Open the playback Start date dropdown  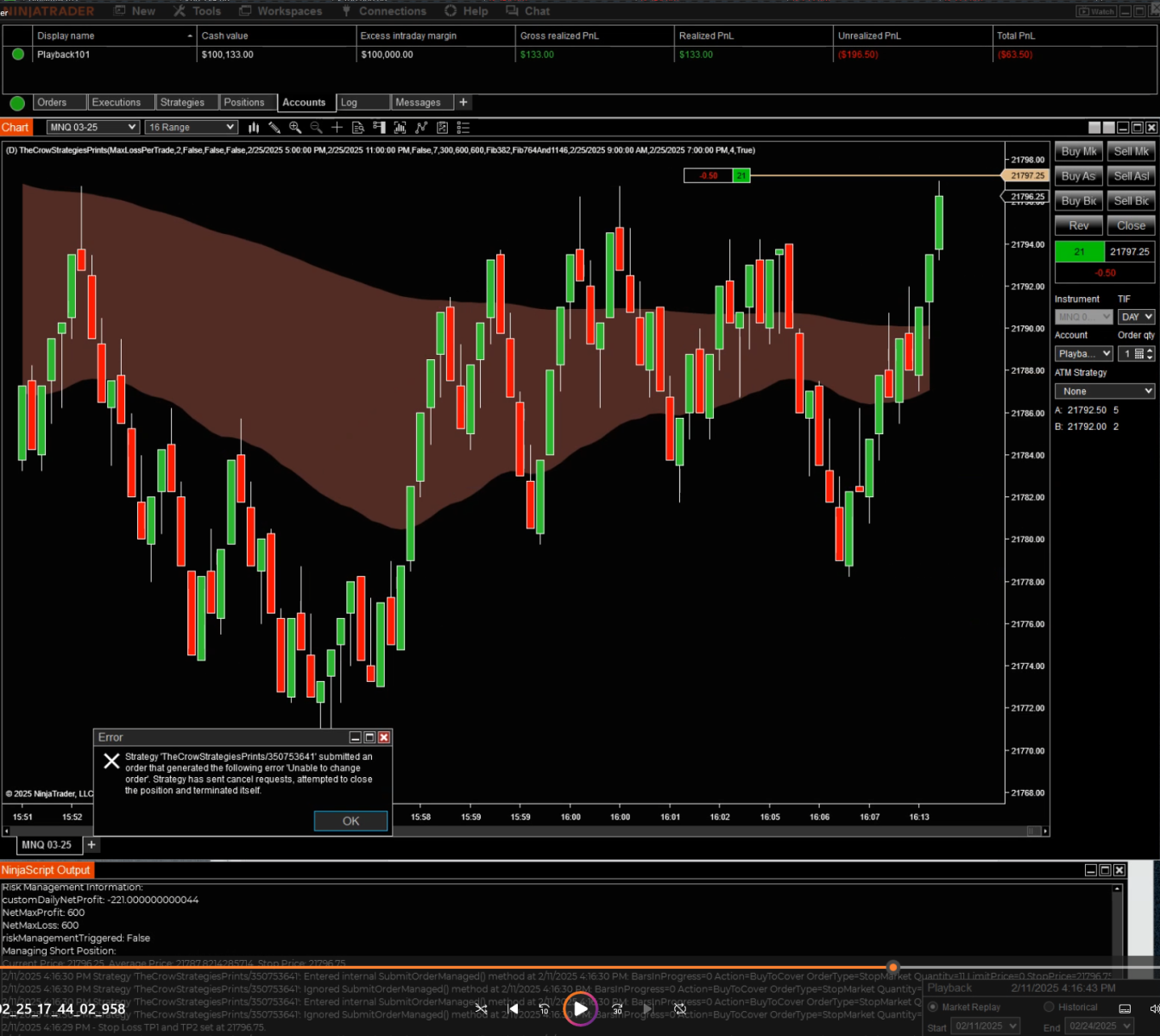click(x=985, y=1026)
